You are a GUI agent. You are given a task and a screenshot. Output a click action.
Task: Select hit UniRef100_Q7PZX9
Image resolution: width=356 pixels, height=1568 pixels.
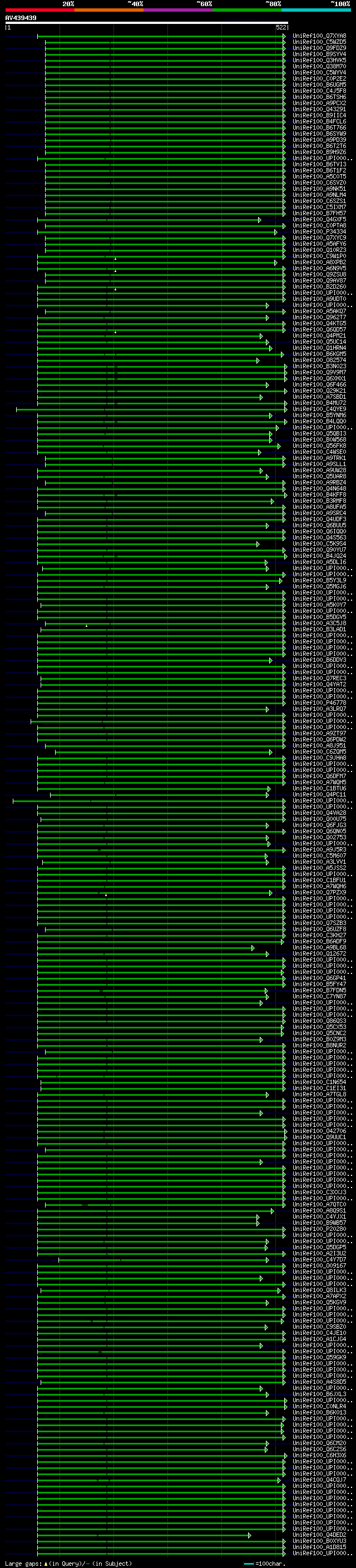tap(319, 892)
